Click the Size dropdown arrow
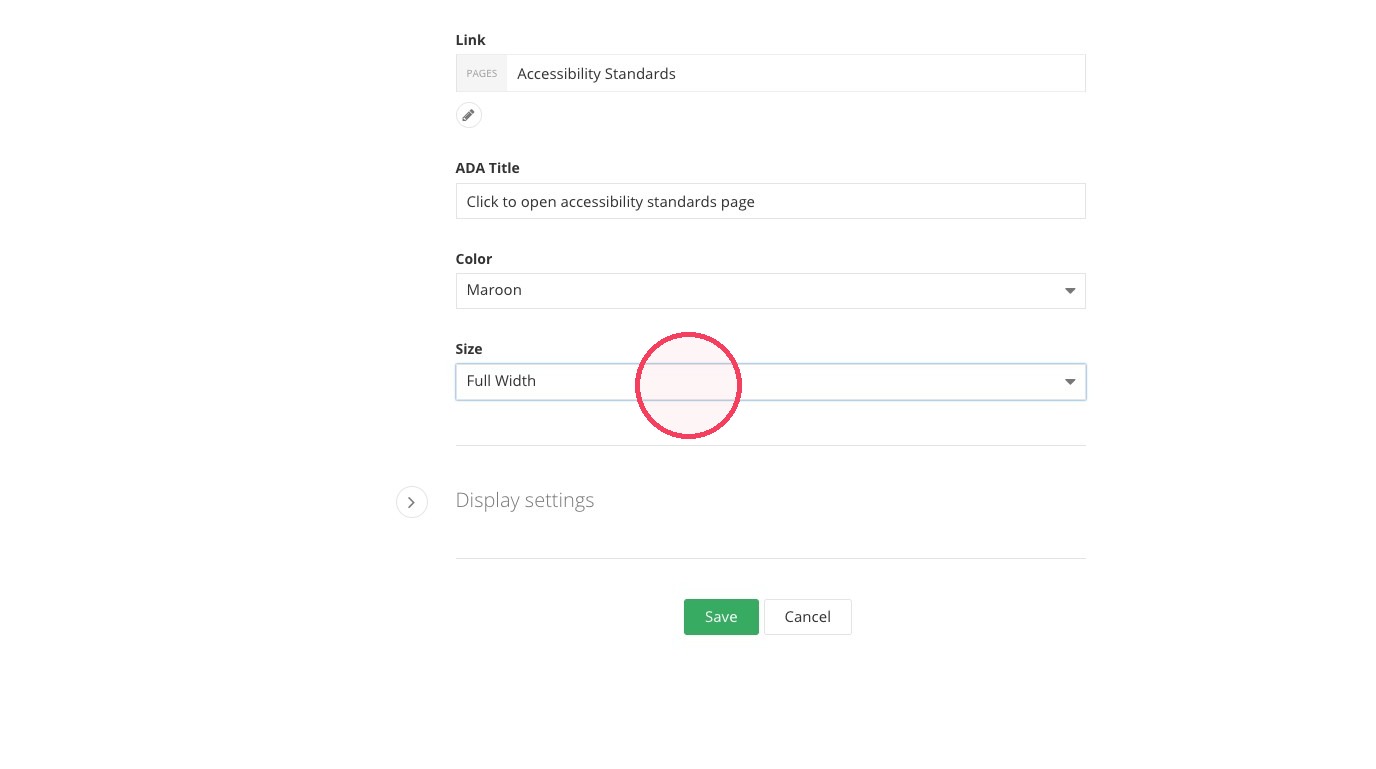Image resolution: width=1376 pixels, height=769 pixels. 1070,382
